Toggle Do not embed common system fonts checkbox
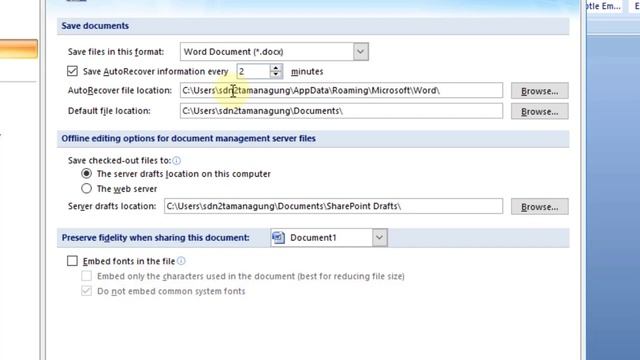The image size is (640, 360). point(87,291)
